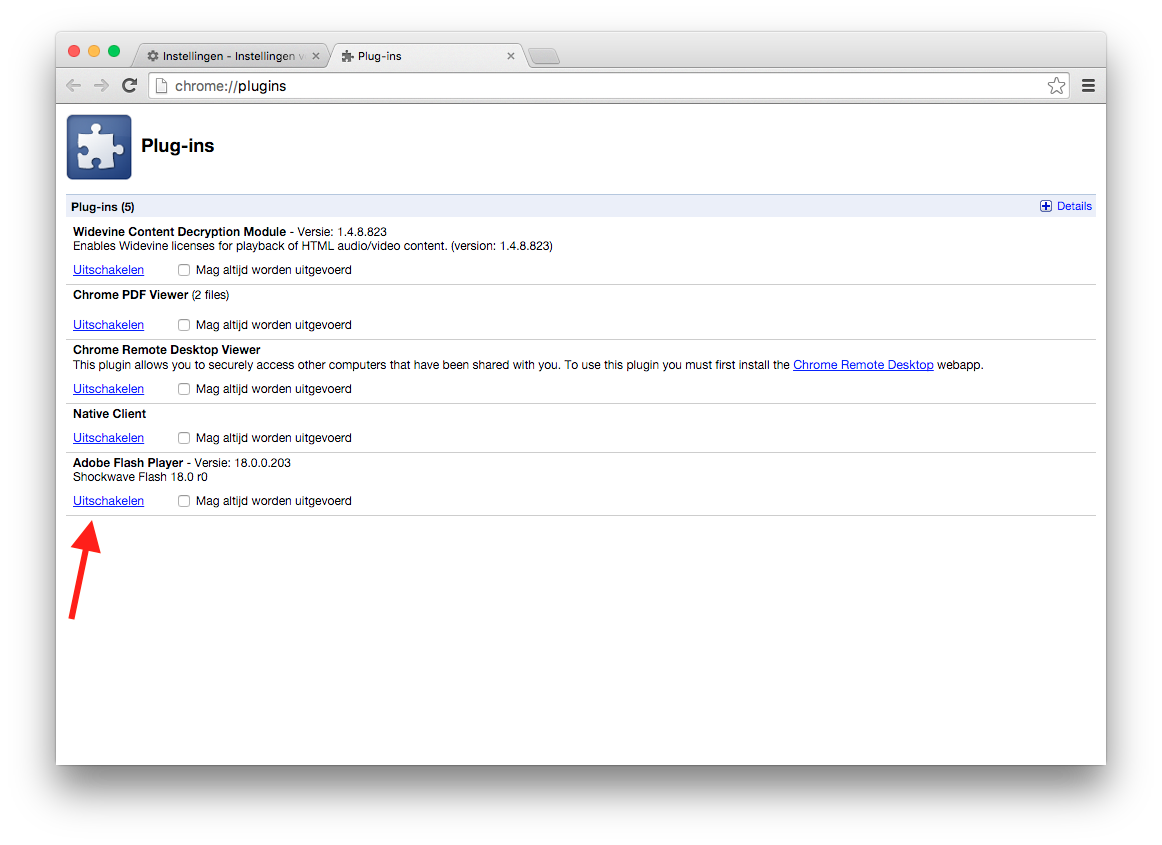Click the browser forward arrow
Screen dimensions: 1162x845
[x=101, y=86]
